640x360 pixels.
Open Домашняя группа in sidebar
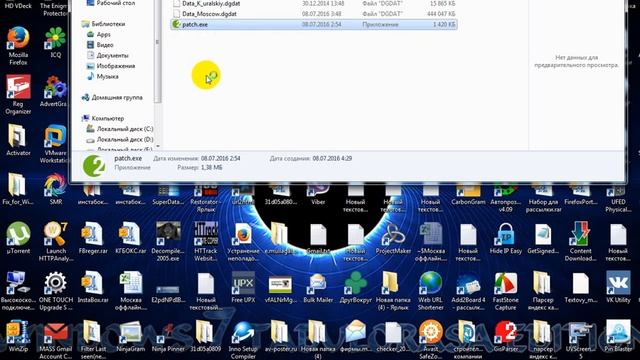click(x=112, y=98)
